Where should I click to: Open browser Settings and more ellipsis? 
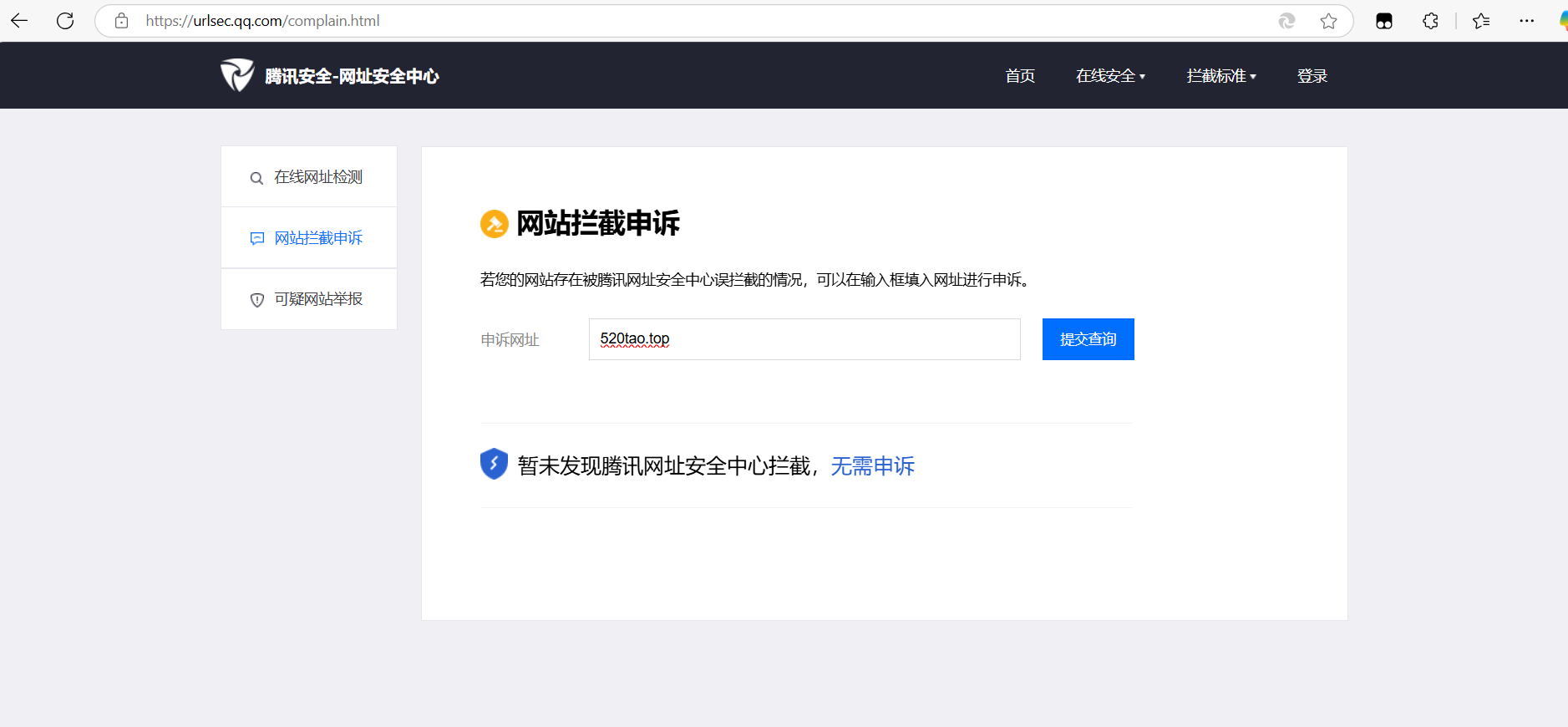[x=1526, y=21]
